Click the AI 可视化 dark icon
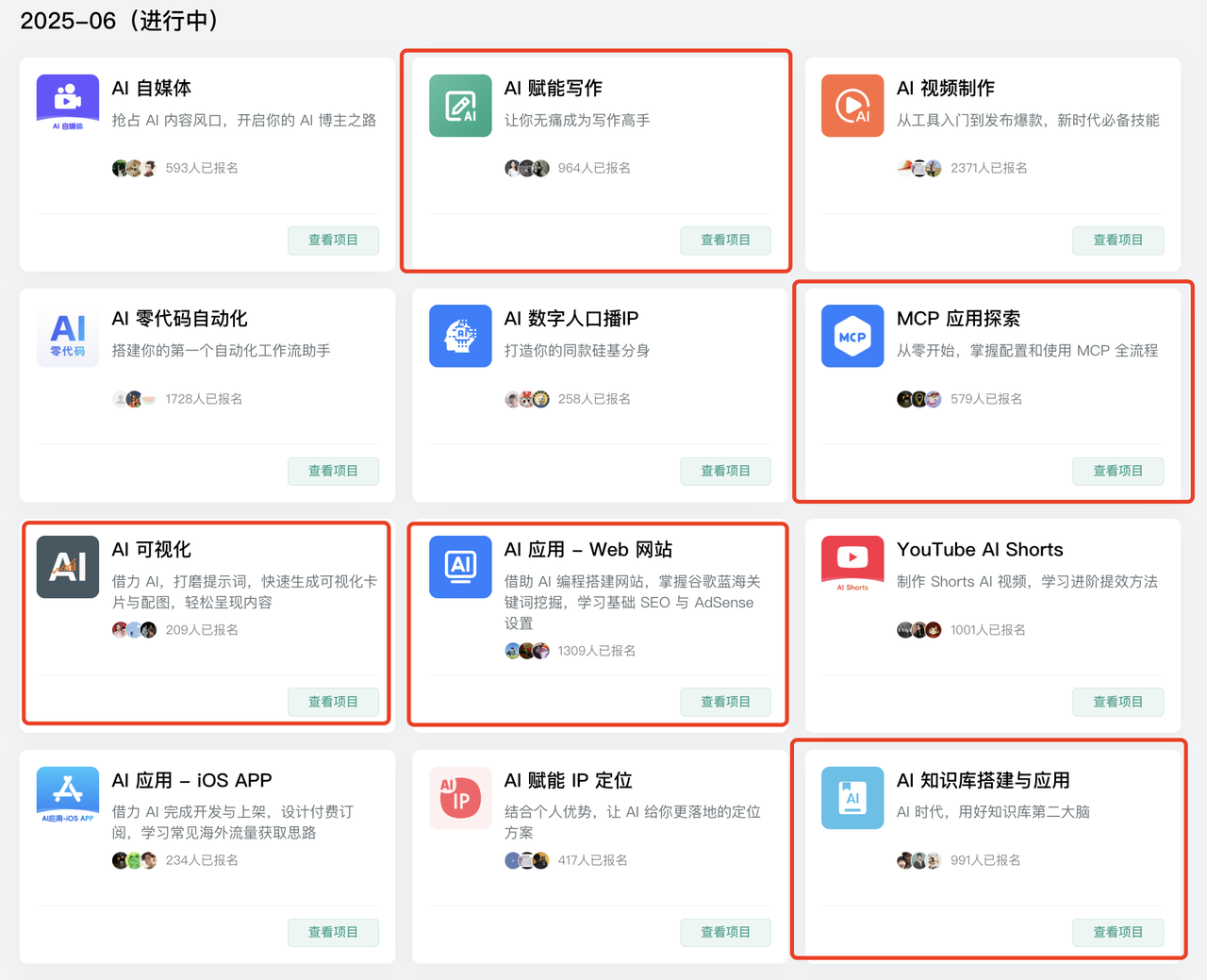The height and width of the screenshot is (980, 1207). click(x=68, y=567)
